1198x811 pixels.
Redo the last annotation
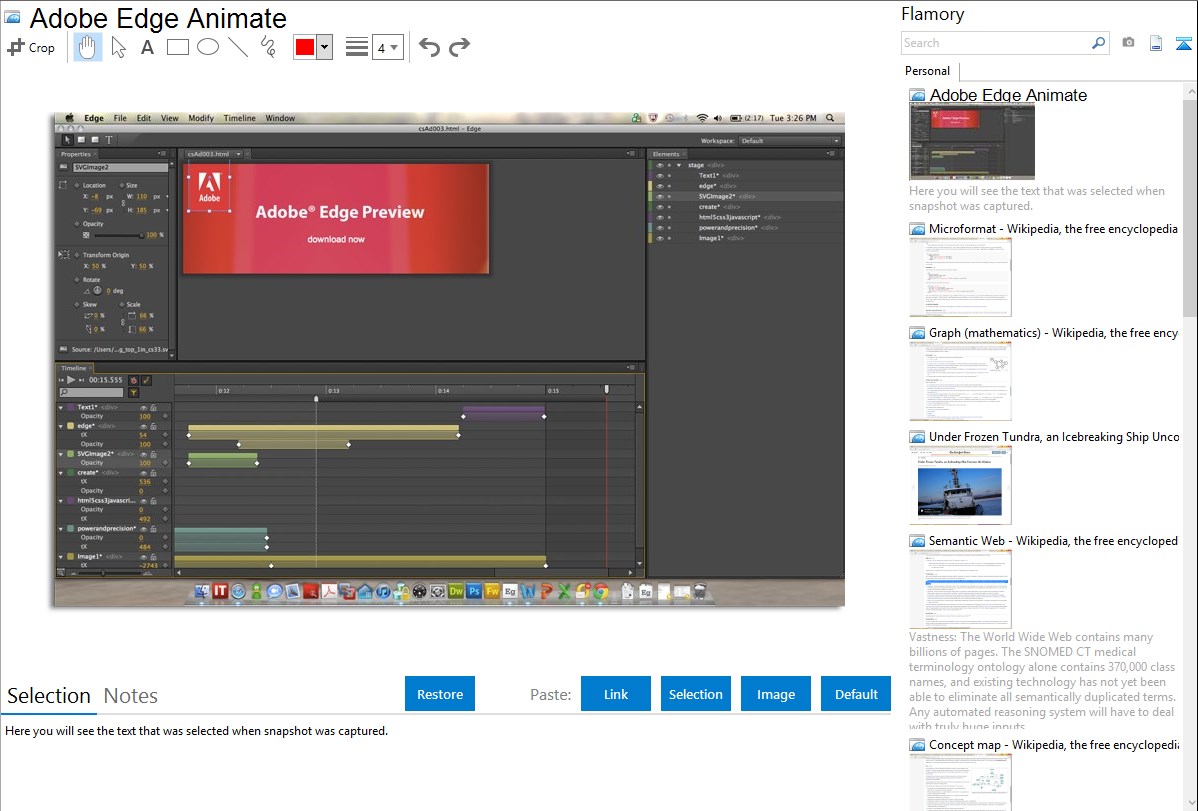point(459,47)
